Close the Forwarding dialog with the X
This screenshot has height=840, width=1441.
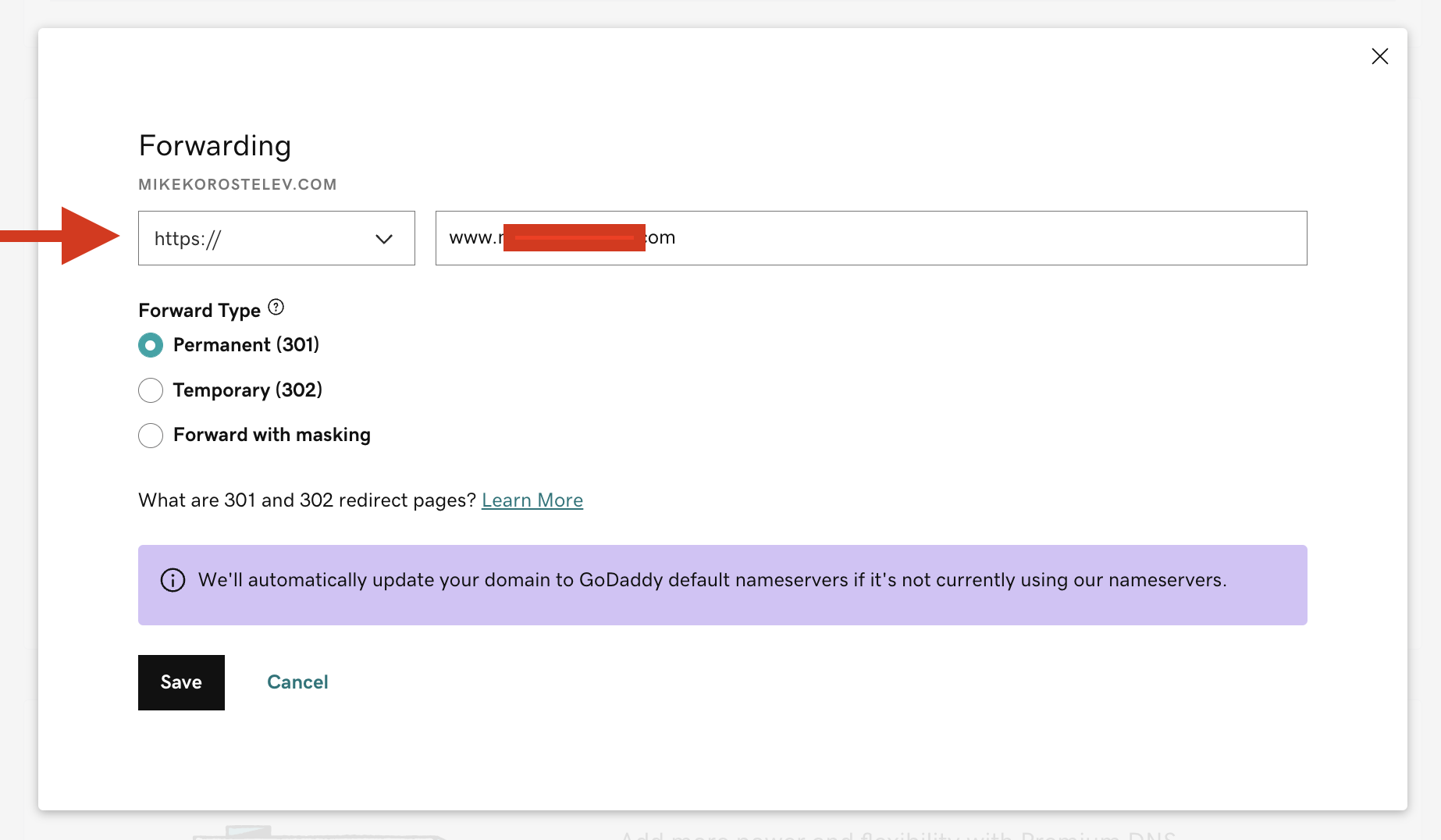point(1379,56)
